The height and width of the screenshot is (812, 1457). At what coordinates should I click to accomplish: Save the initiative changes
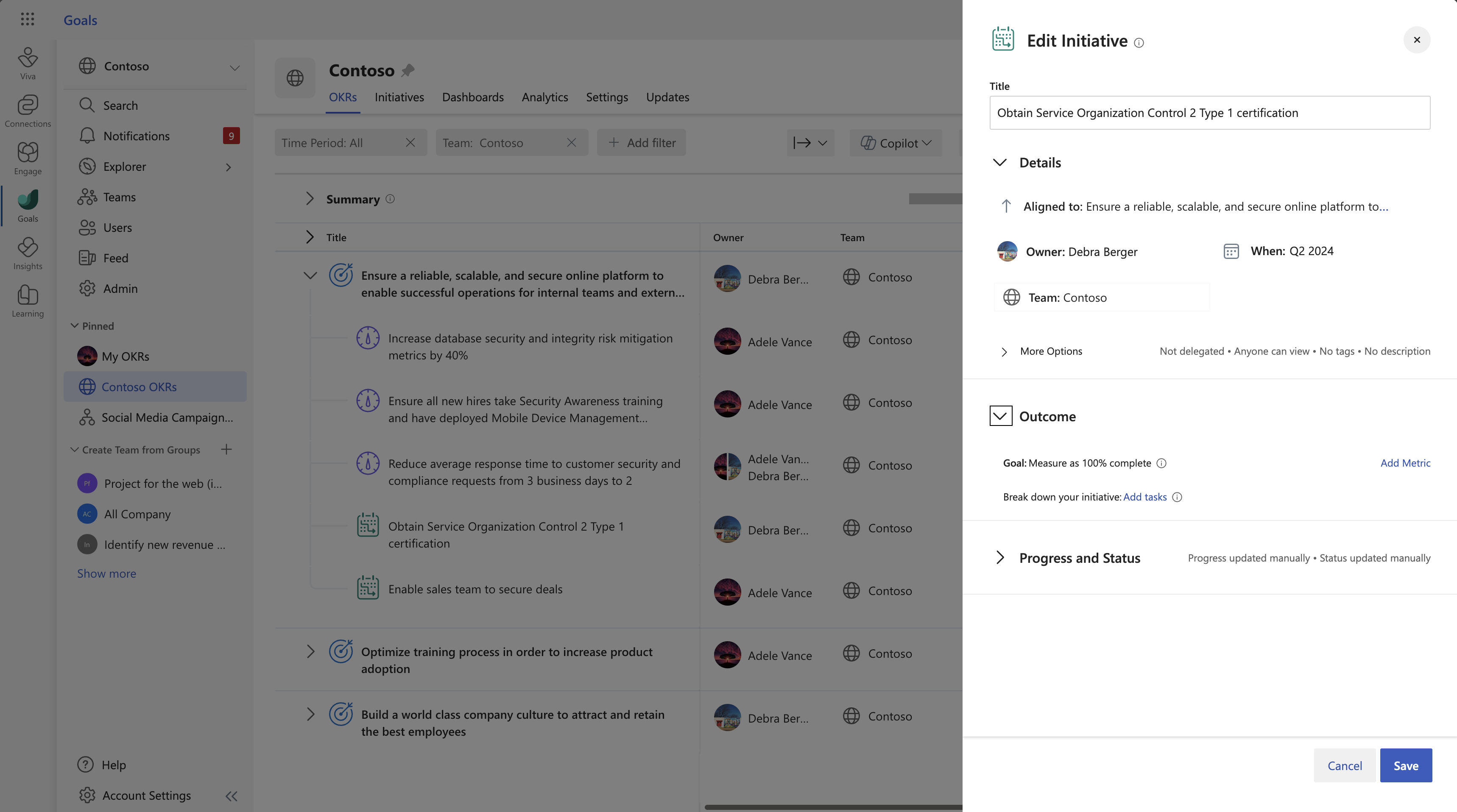coord(1406,765)
